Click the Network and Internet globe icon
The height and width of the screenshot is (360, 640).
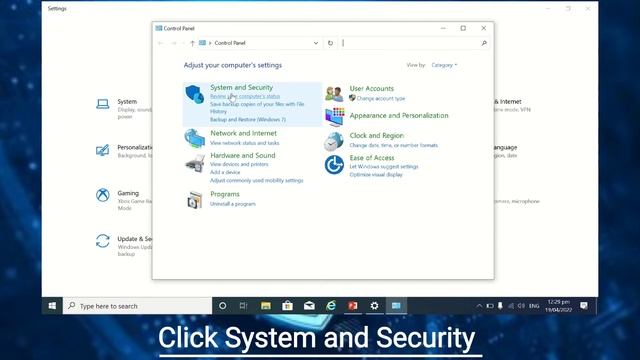point(195,138)
